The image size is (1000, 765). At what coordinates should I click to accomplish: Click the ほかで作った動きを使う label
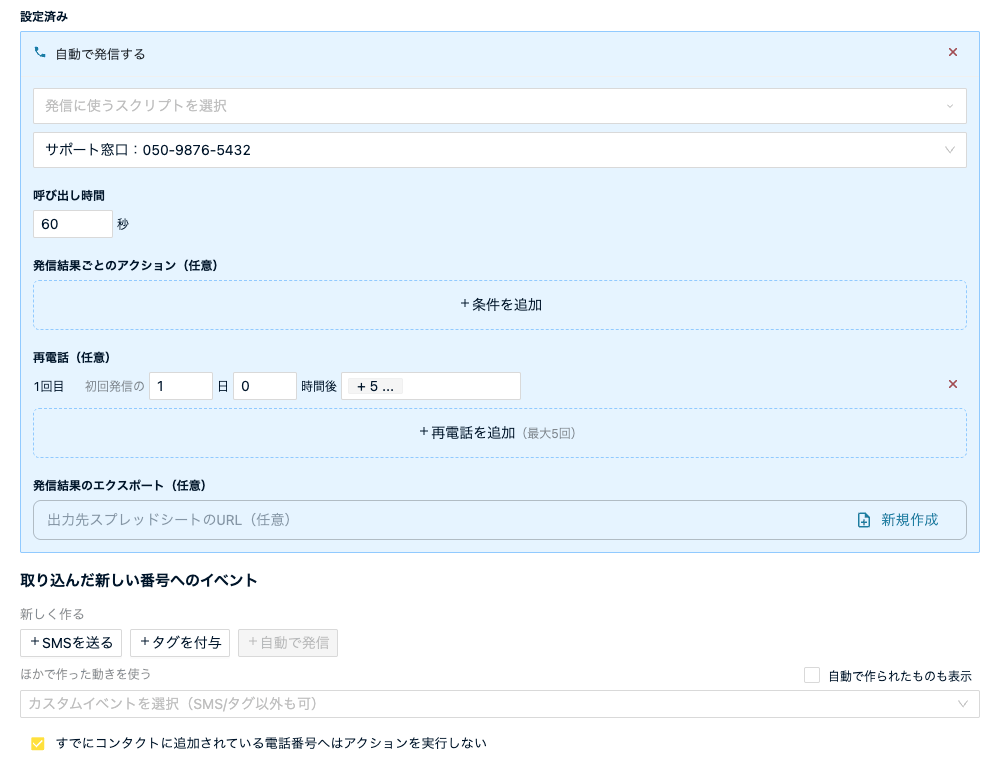pyautogui.click(x=85, y=674)
